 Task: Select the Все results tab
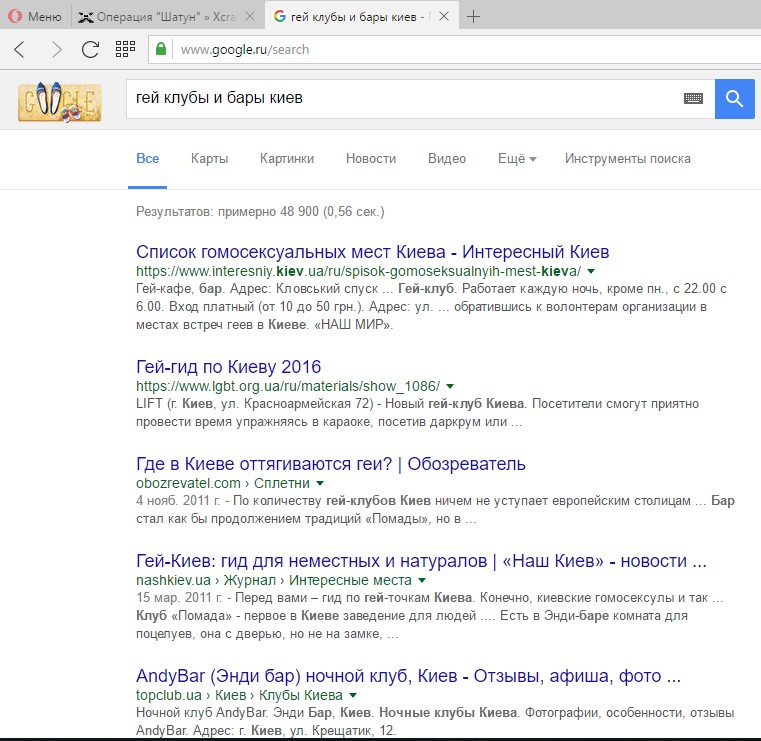coord(148,159)
